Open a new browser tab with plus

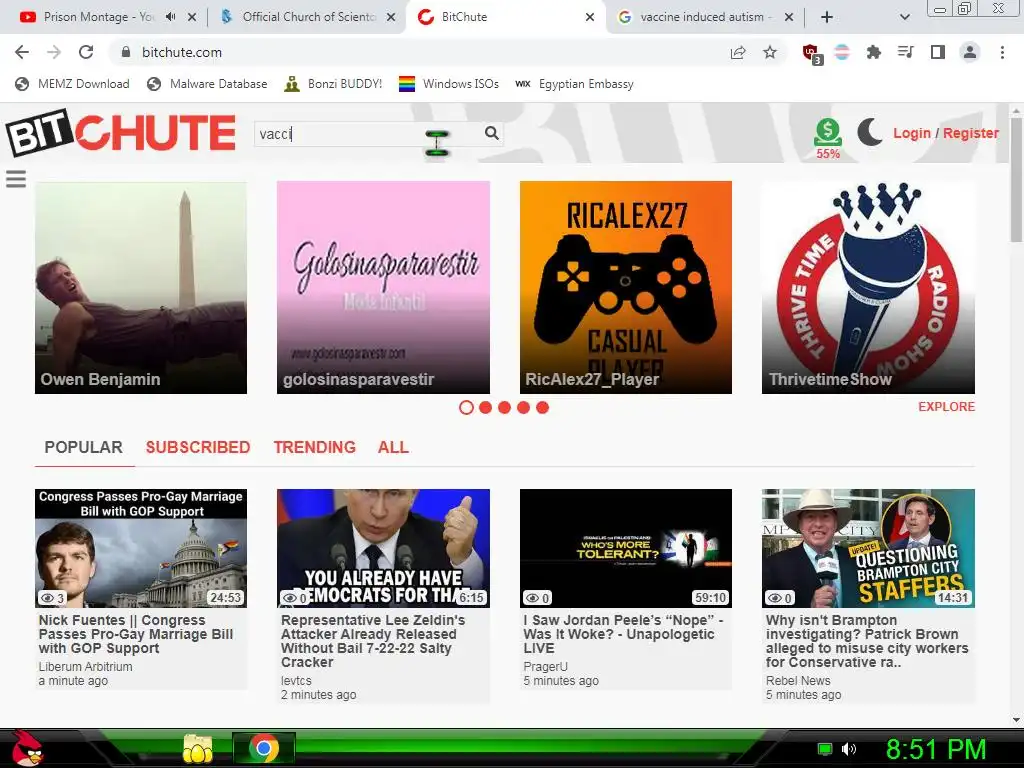(x=826, y=17)
